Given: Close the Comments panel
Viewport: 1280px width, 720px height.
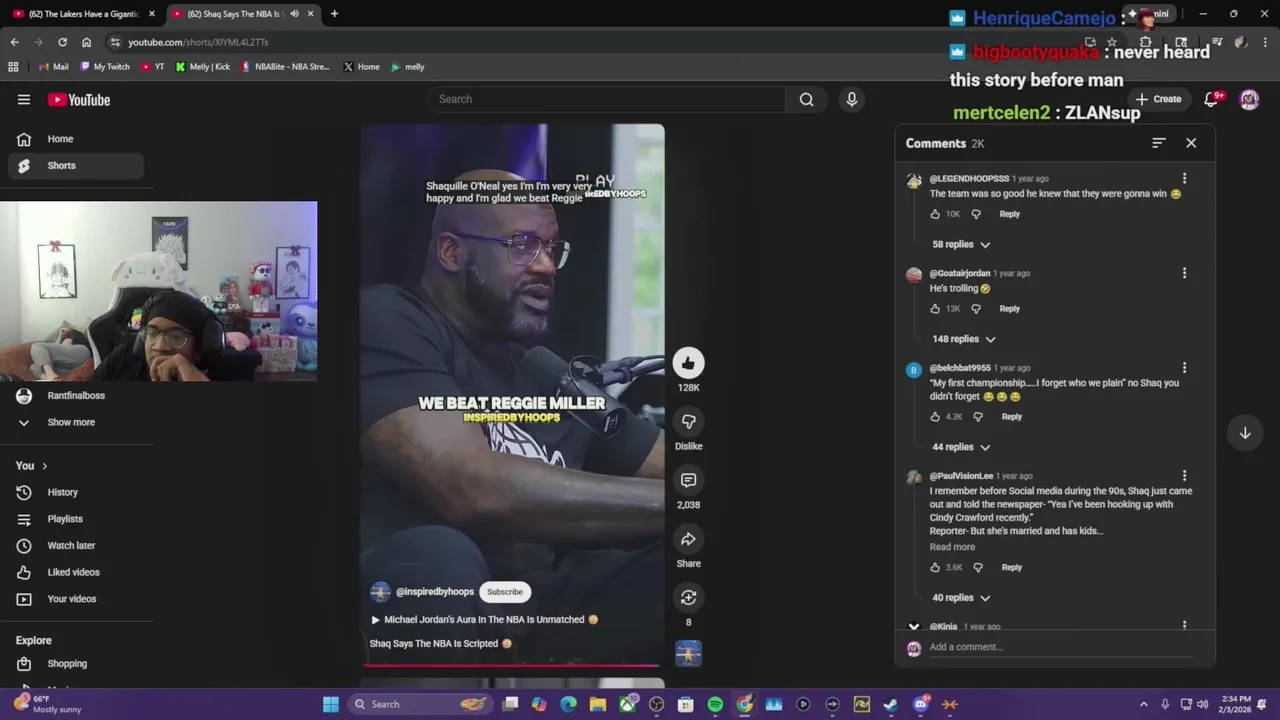Looking at the screenshot, I should point(1191,143).
